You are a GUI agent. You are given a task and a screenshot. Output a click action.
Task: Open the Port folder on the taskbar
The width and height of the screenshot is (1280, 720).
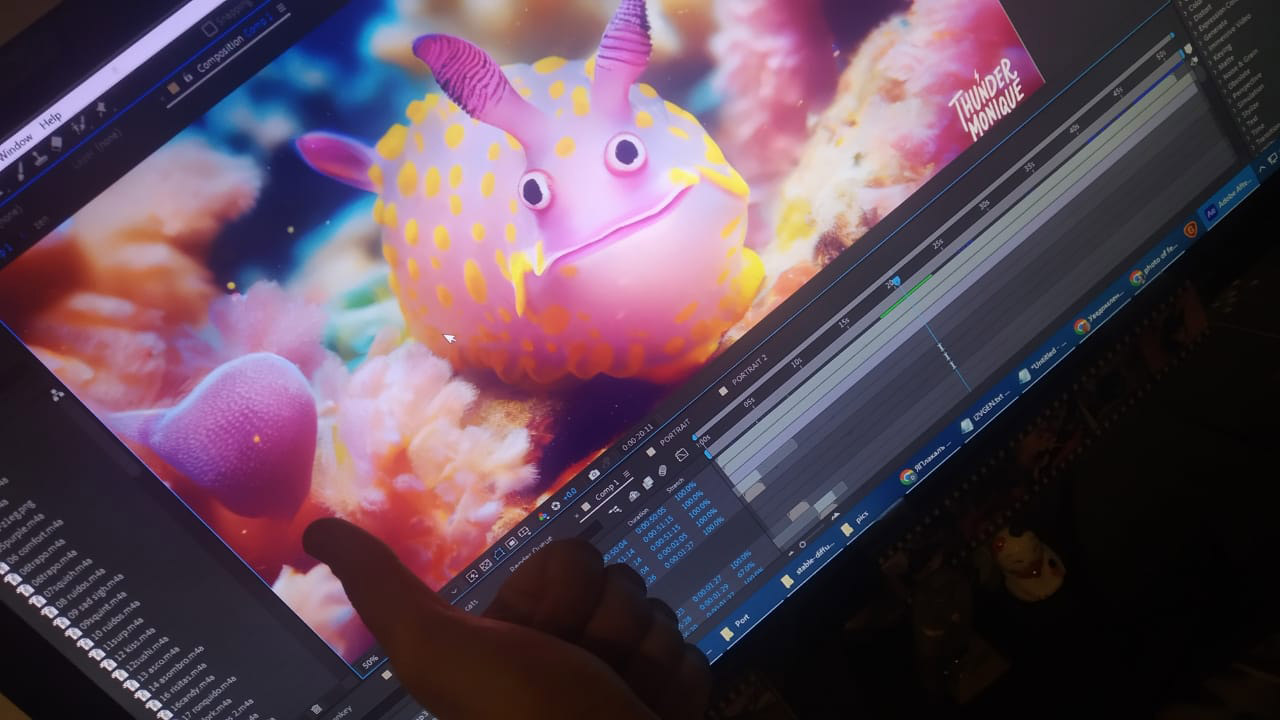click(x=735, y=626)
